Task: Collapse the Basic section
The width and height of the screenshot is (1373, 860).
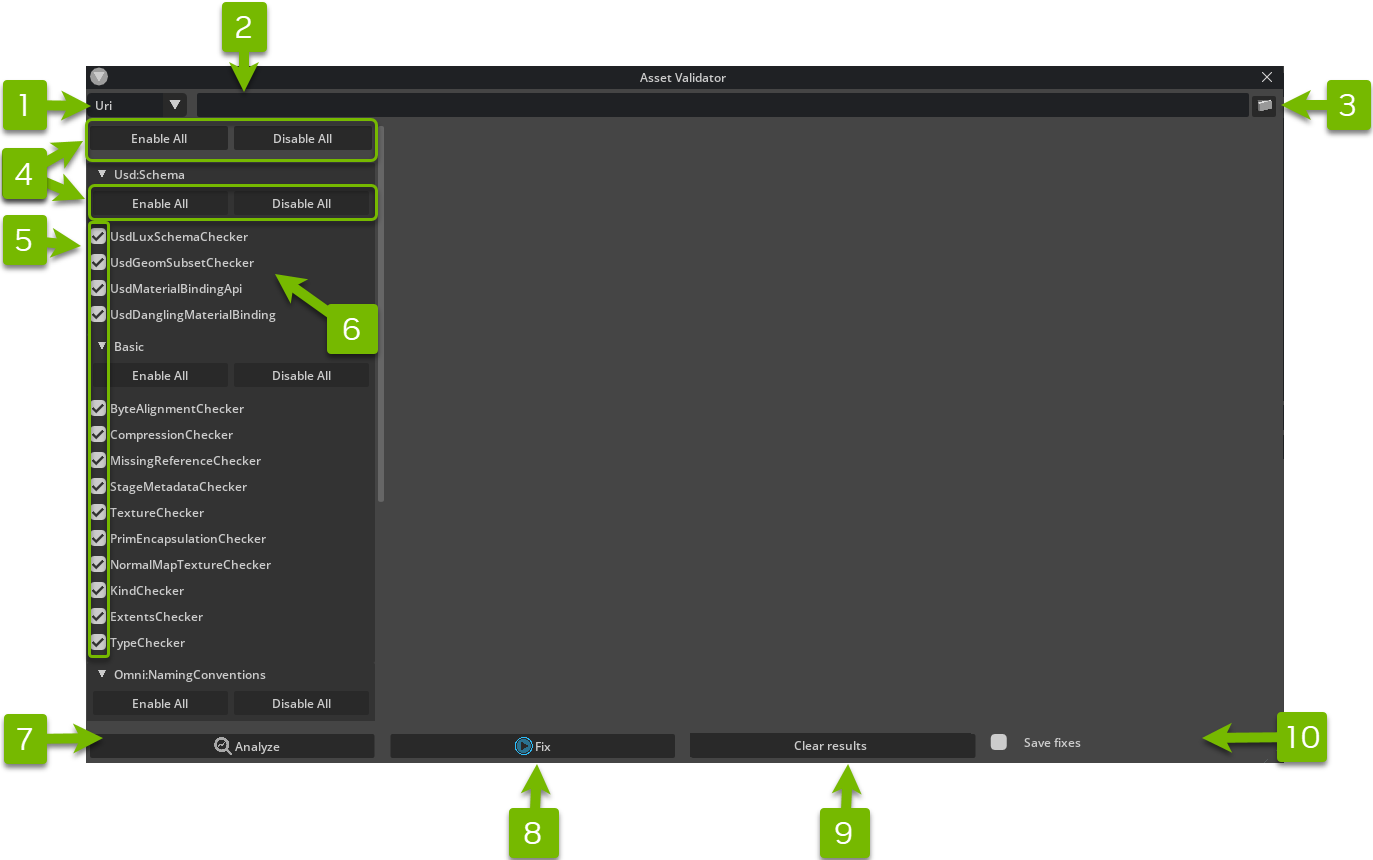Action: point(101,345)
